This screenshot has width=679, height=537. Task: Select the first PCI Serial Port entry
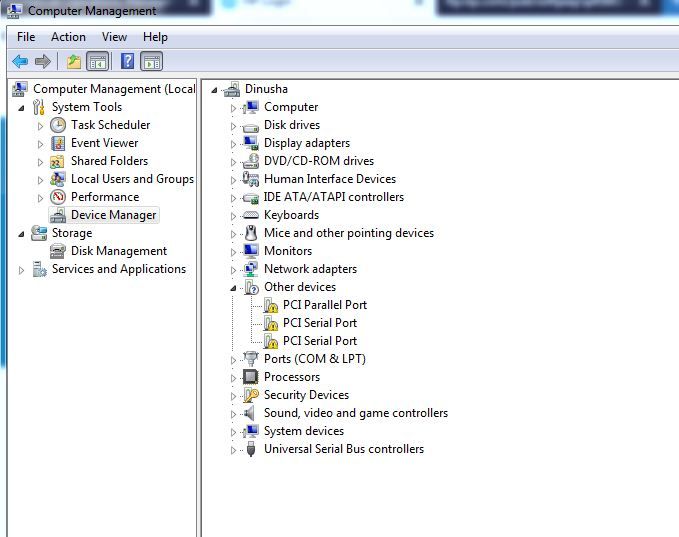point(320,323)
